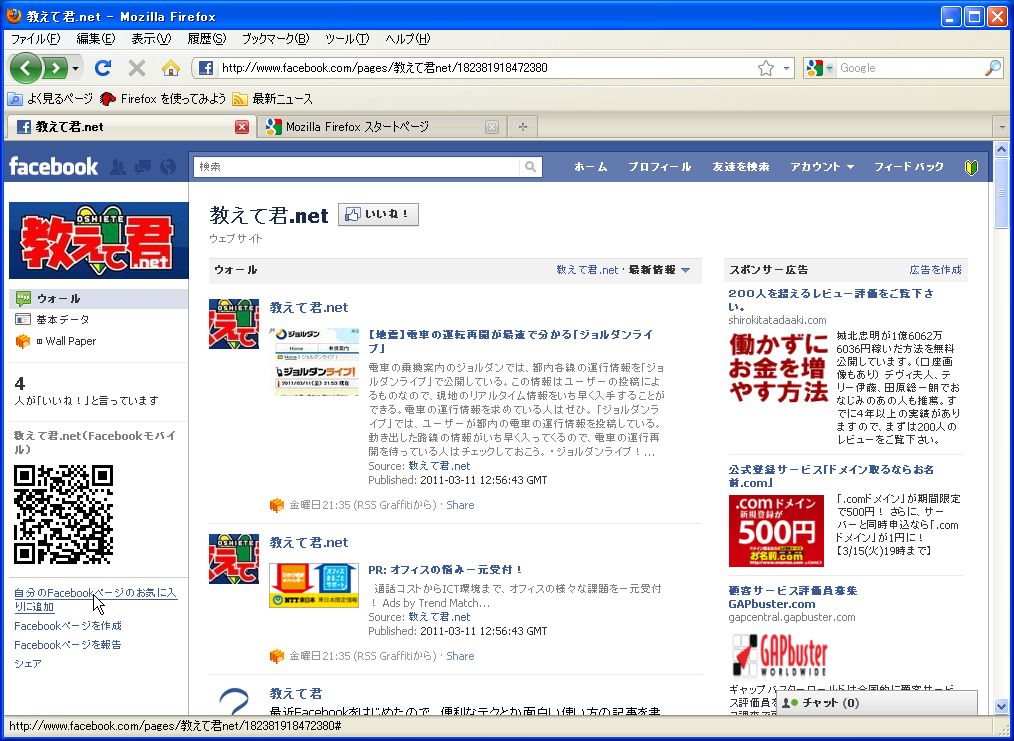Click the Facebook search magnifier button

pyautogui.click(x=530, y=167)
